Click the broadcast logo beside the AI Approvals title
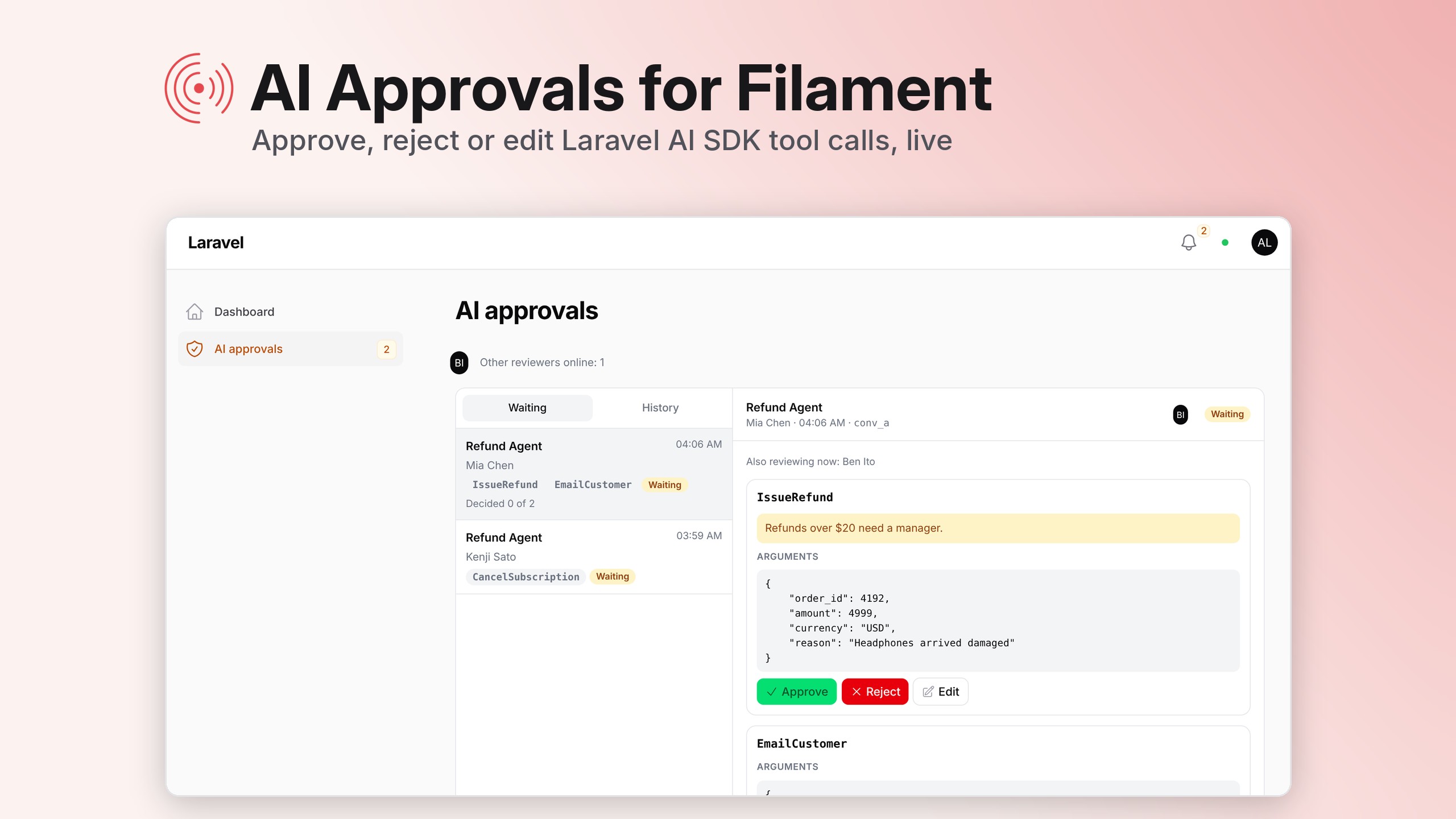The width and height of the screenshot is (1456, 819). pos(198,88)
